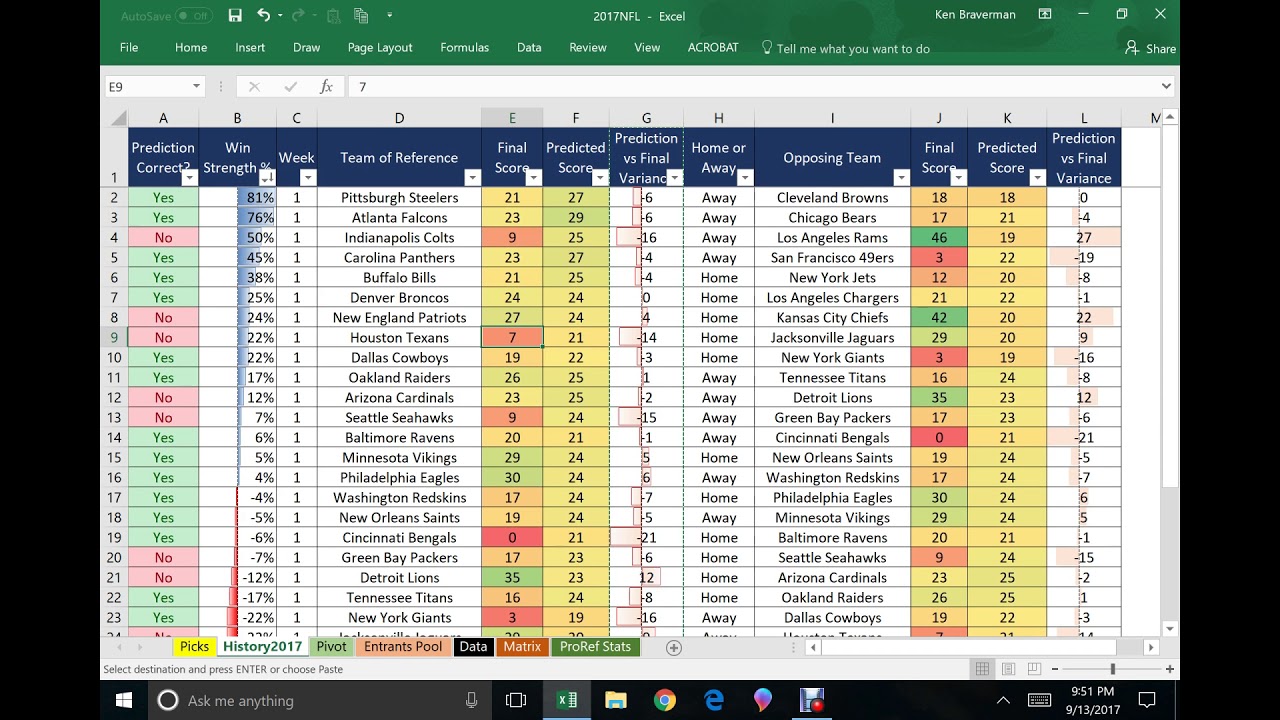
Task: Click the Task View taskbar icon
Action: coord(516,700)
